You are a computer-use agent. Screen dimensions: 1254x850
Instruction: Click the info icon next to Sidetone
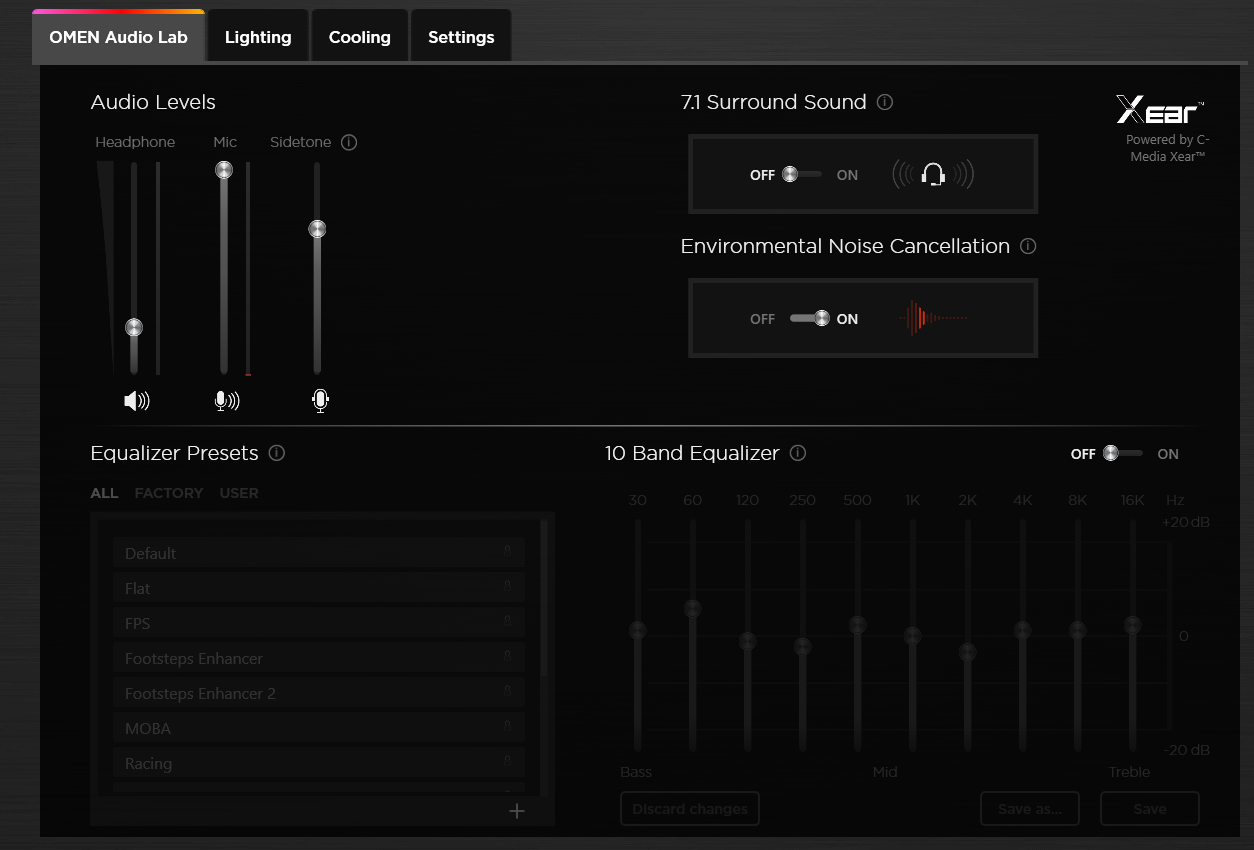tap(349, 142)
